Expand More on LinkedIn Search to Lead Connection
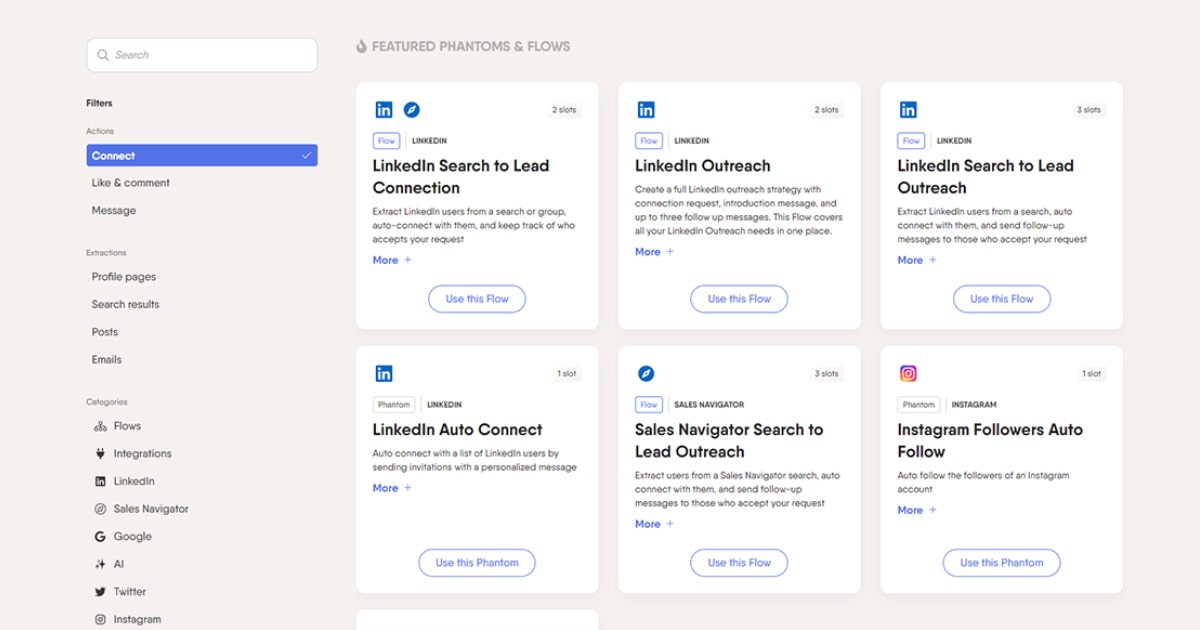The height and width of the screenshot is (630, 1200). pos(391,260)
